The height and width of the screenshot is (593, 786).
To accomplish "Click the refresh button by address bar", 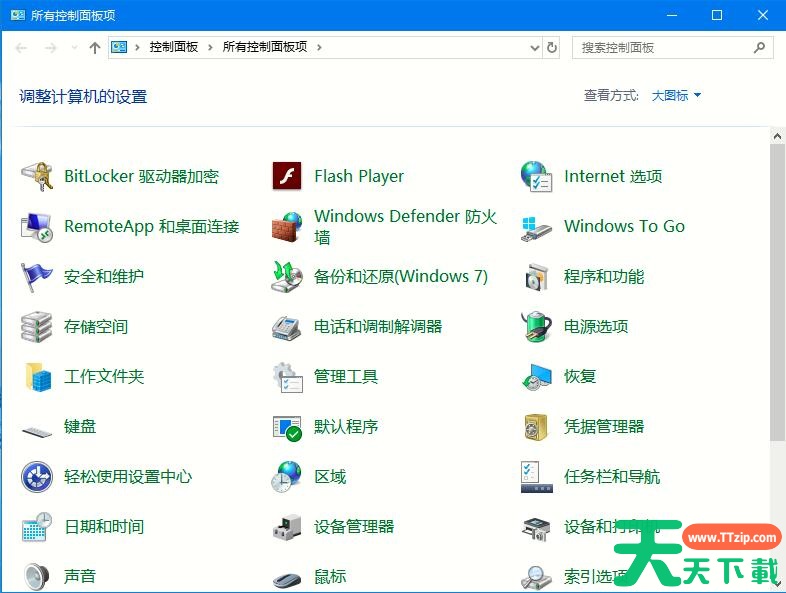I will [552, 47].
